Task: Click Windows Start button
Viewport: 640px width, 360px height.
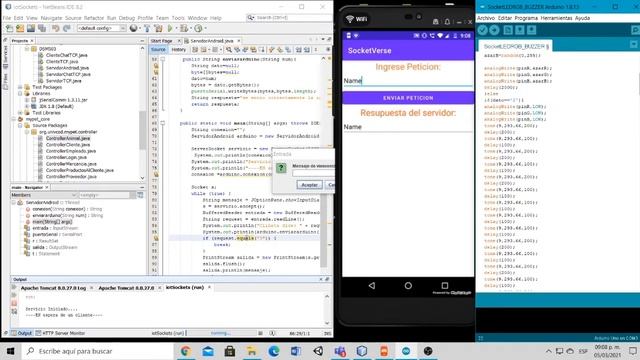Action: [x=10, y=351]
